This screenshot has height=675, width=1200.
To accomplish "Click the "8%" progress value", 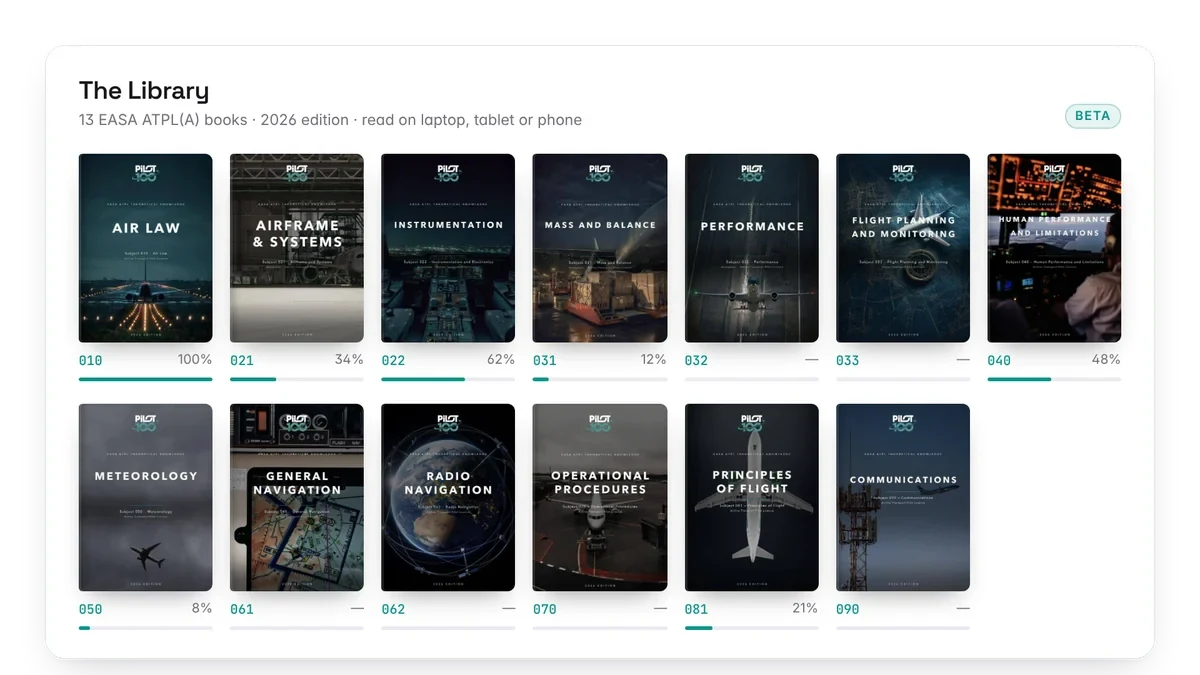I will (x=202, y=608).
